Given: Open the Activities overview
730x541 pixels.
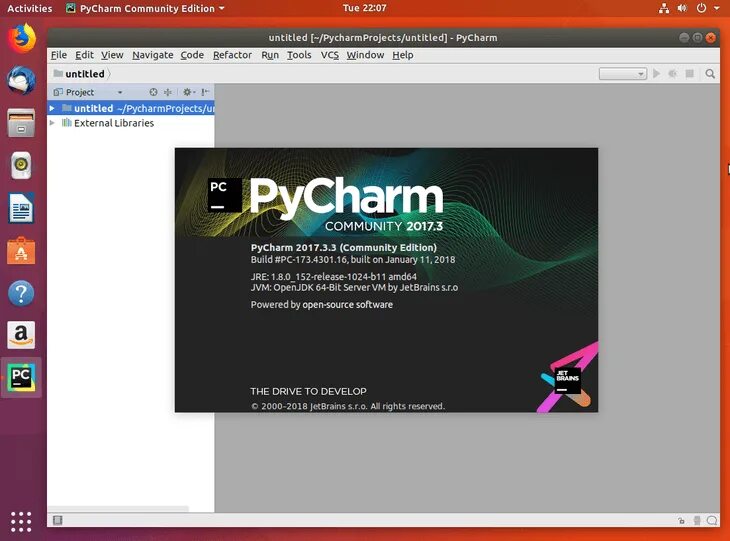Looking at the screenshot, I should point(29,8).
